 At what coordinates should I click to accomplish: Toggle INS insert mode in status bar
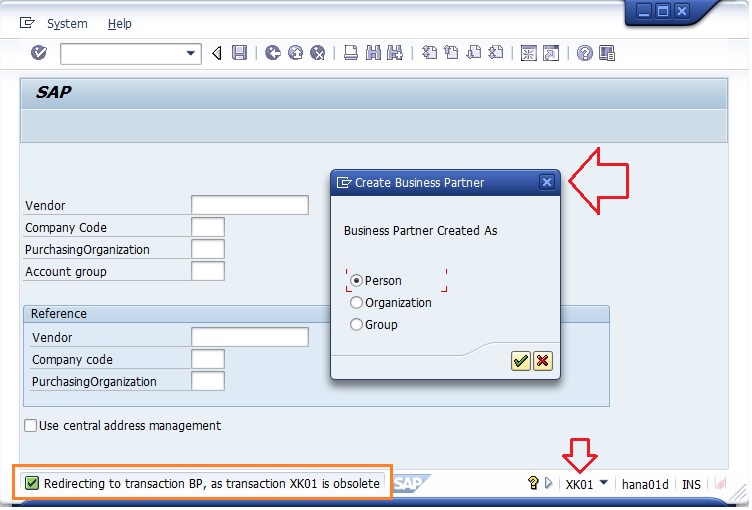click(691, 485)
